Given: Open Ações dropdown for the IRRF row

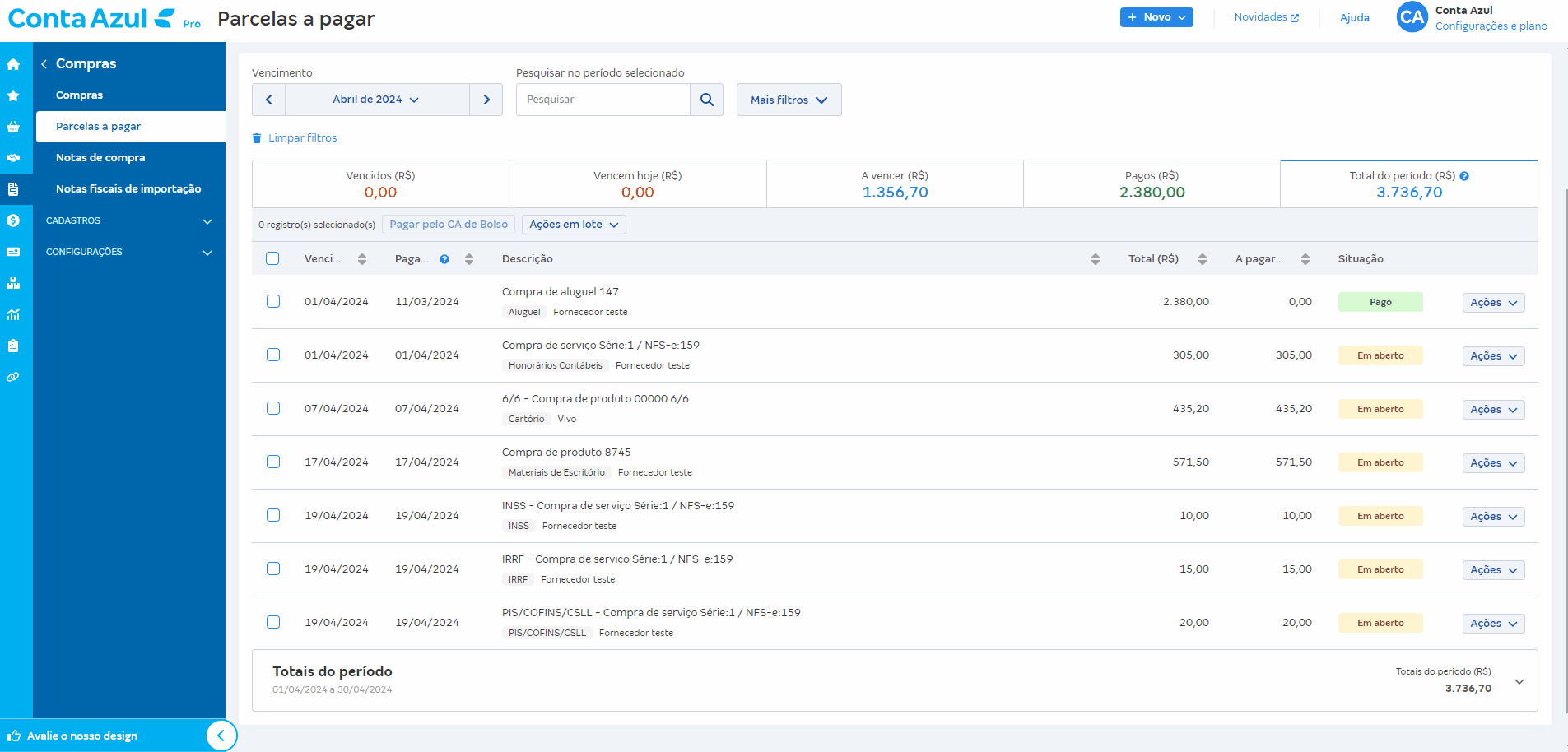Looking at the screenshot, I should pos(1493,570).
